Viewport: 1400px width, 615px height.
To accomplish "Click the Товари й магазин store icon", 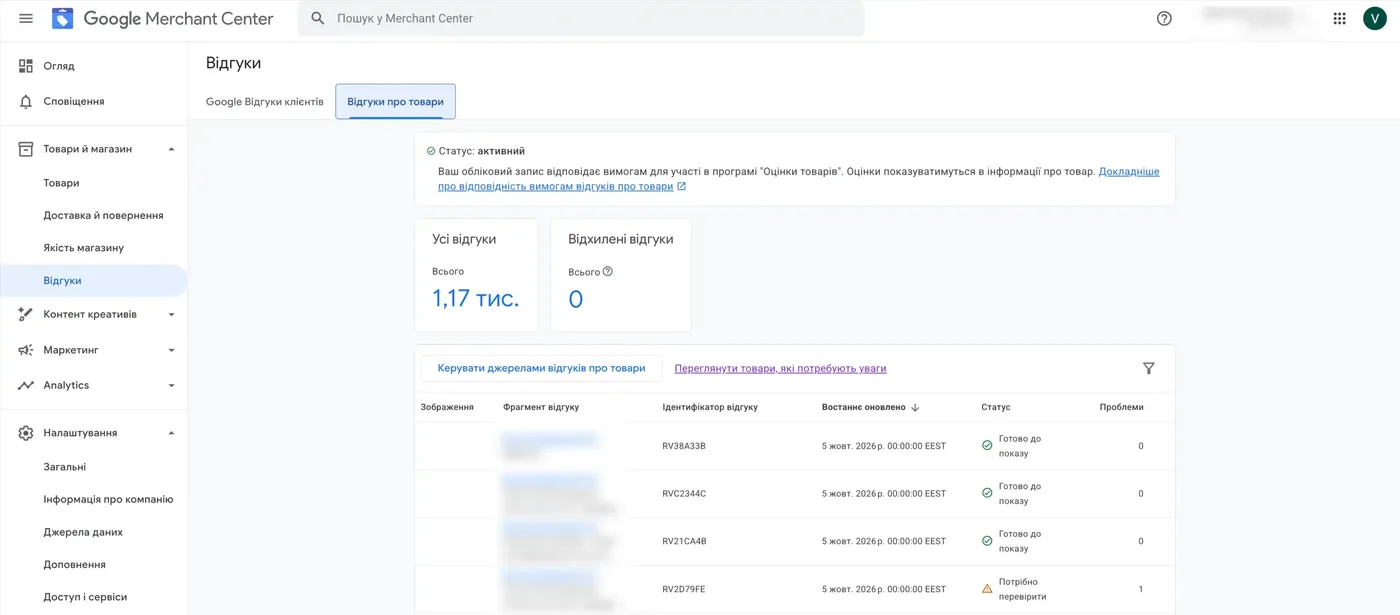I will click(x=26, y=149).
